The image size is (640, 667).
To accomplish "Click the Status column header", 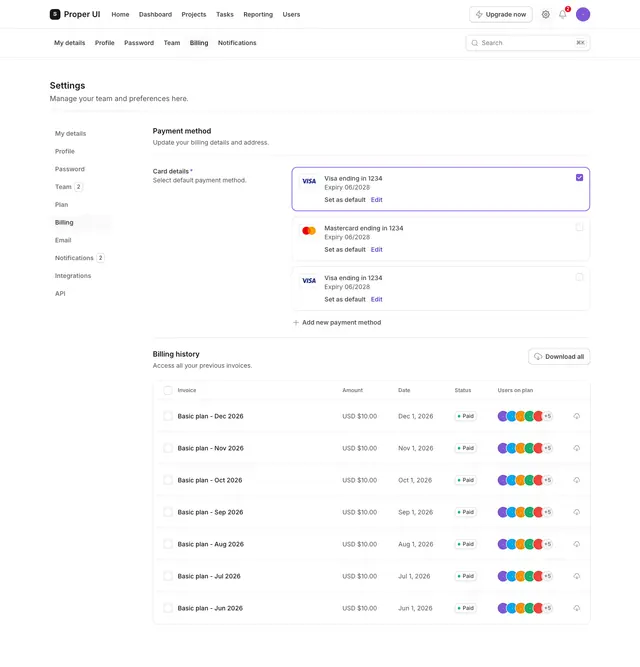I will pyautogui.click(x=463, y=390).
